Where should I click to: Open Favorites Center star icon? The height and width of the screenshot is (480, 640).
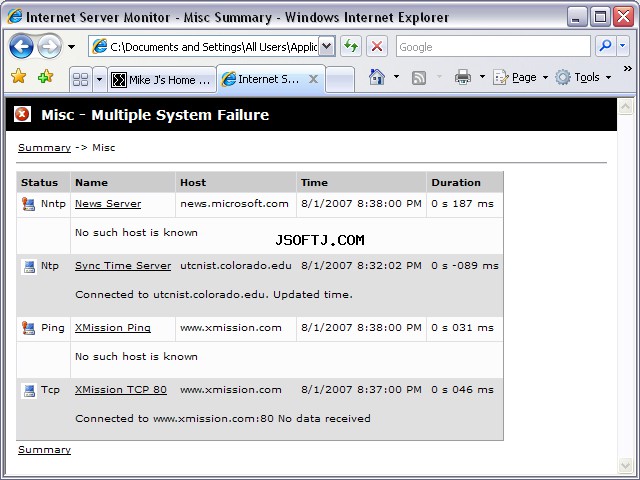[x=18, y=76]
